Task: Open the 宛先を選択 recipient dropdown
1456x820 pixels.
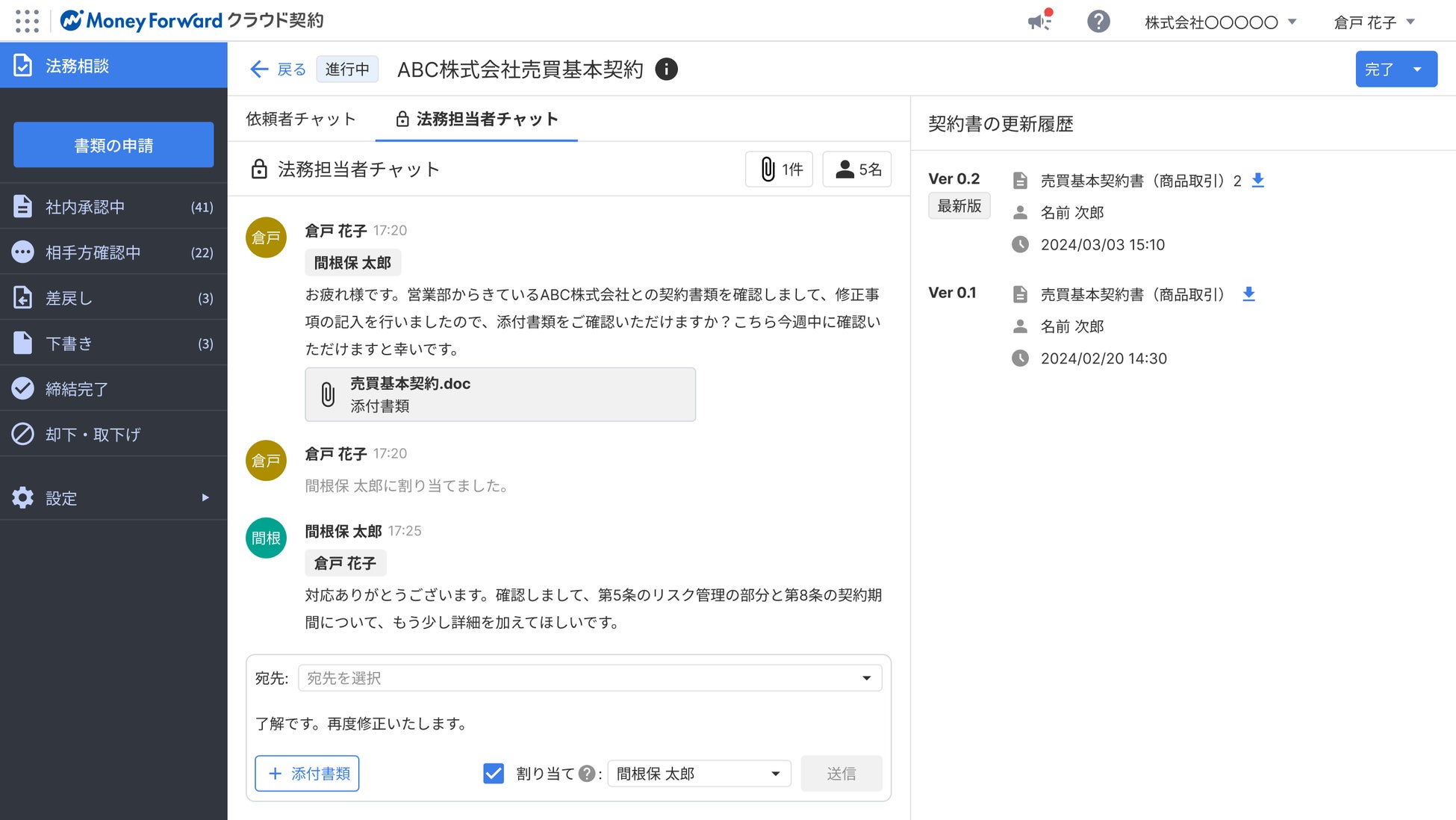Action: click(589, 678)
